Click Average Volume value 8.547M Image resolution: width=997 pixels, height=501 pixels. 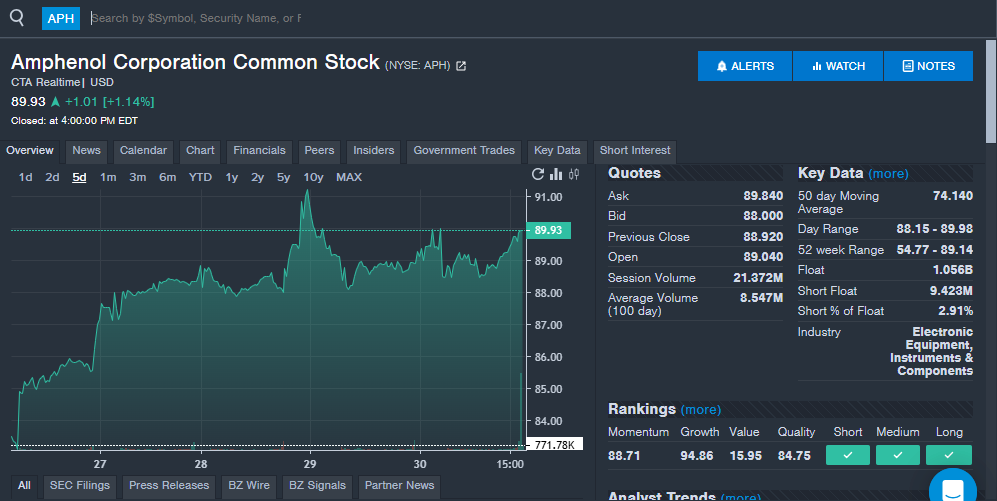pos(761,298)
